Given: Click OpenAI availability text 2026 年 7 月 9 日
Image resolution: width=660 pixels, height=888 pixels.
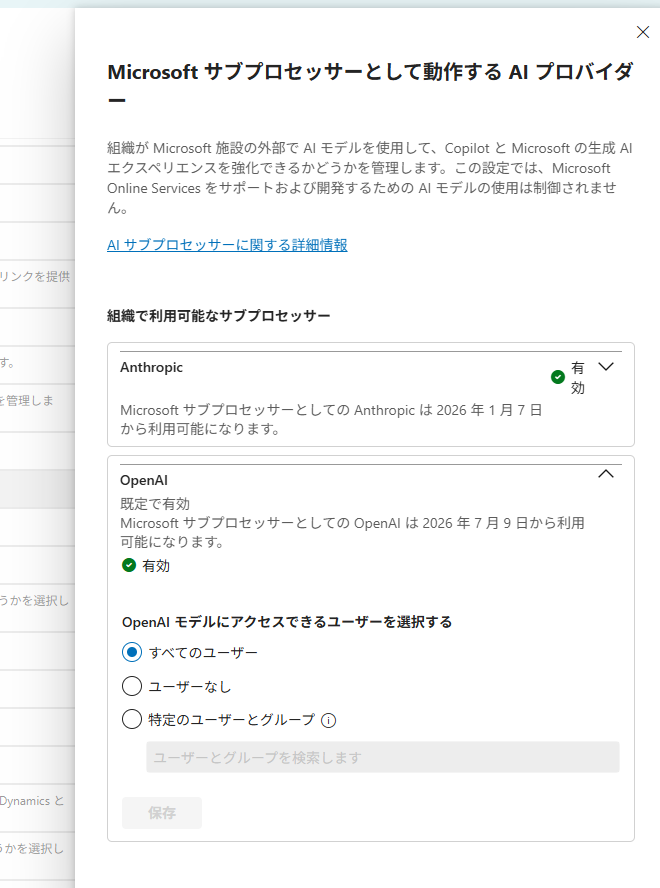Looking at the screenshot, I should pyautogui.click(x=474, y=523).
